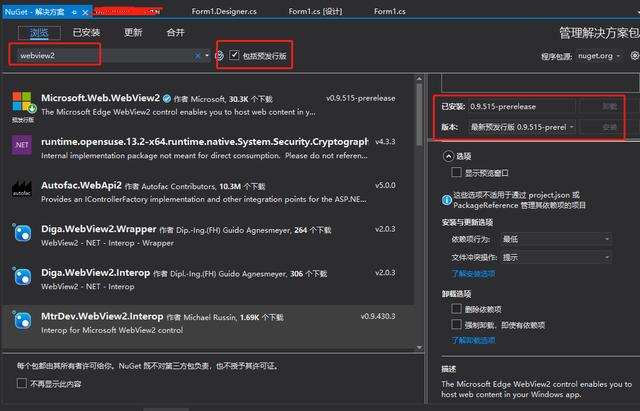Click the verified badge next to Microsoft.Web.WebView2
640x411 pixels.
(x=167, y=98)
